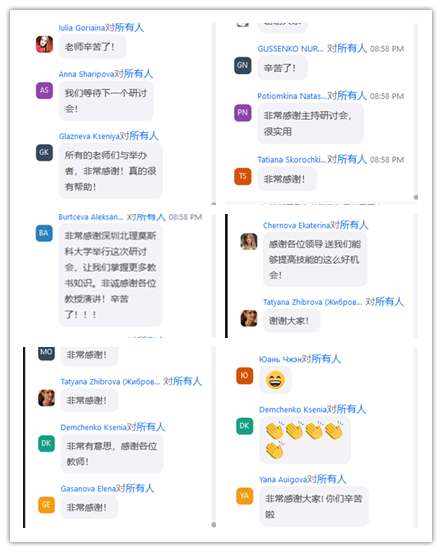Click the blue BA avatar of Burtceva
442x552 pixels.
(44, 233)
